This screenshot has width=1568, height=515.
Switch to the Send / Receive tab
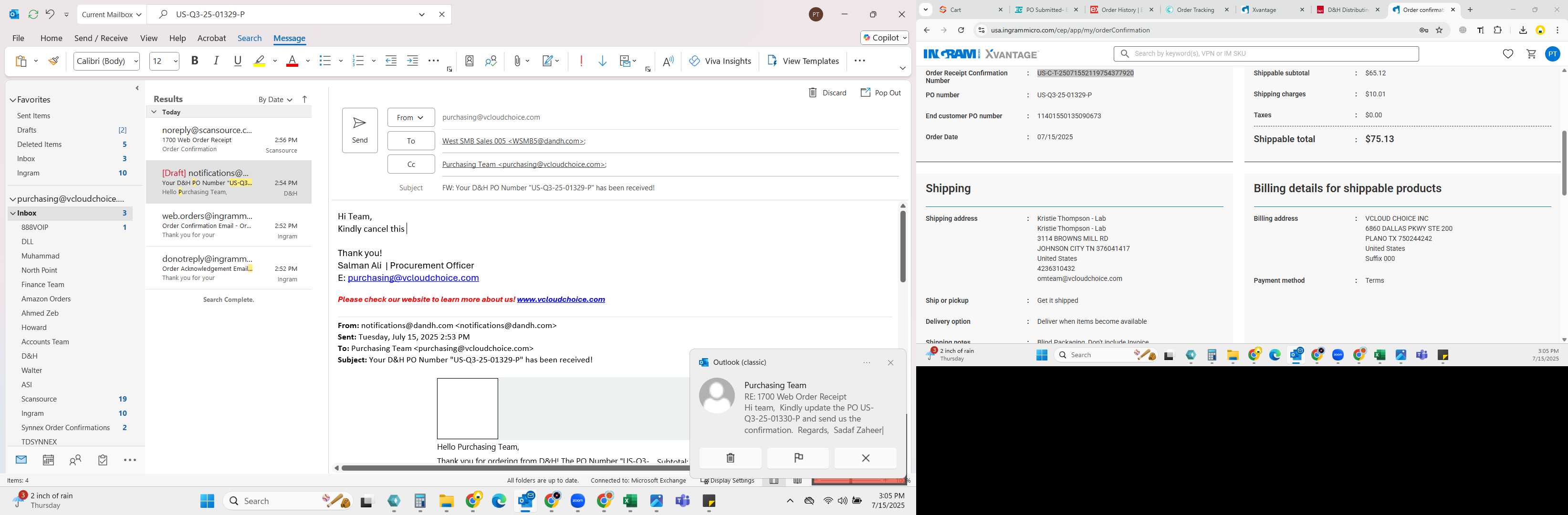101,38
